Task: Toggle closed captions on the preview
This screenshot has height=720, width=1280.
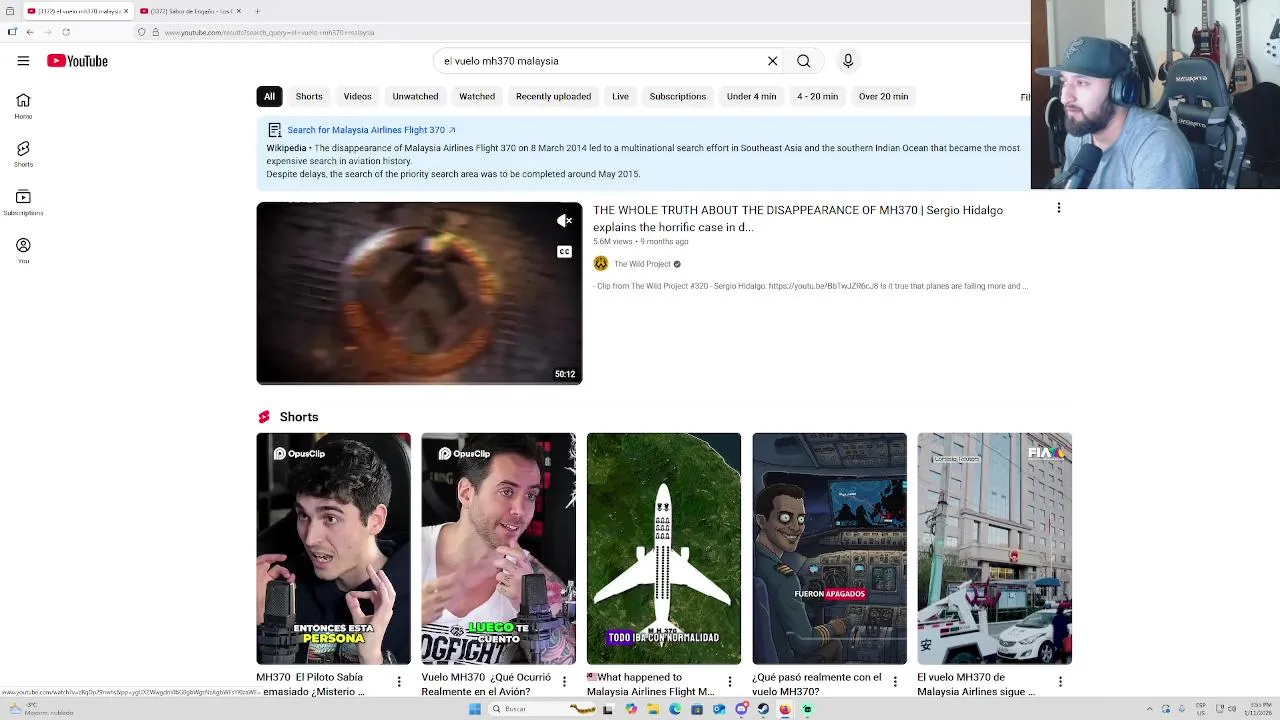Action: point(564,252)
